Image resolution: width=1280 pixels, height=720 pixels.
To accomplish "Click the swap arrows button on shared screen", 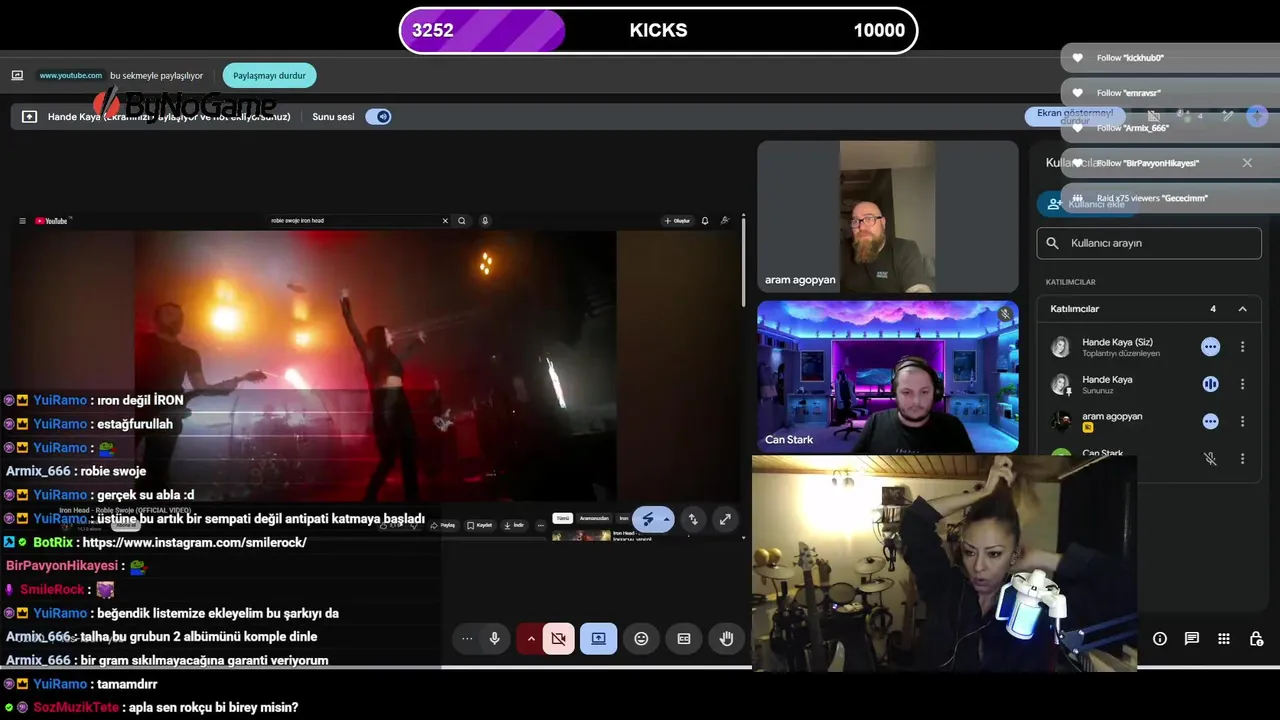I will 693,519.
